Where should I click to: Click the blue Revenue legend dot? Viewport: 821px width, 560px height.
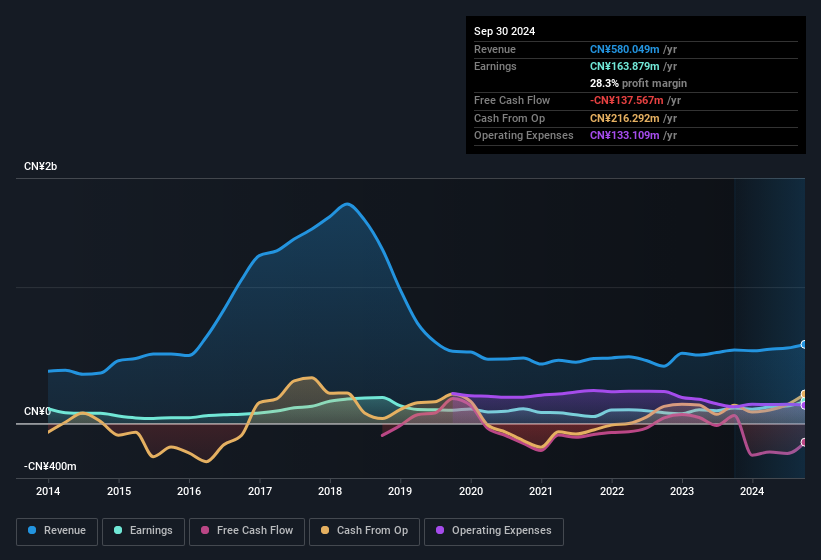[33, 531]
